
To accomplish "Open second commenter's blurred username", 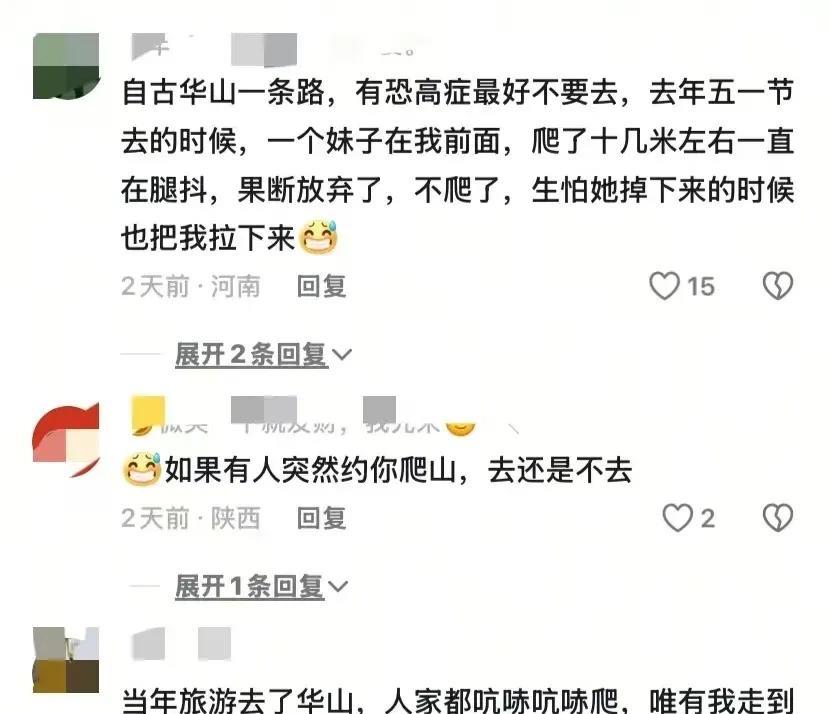I will [x=304, y=416].
